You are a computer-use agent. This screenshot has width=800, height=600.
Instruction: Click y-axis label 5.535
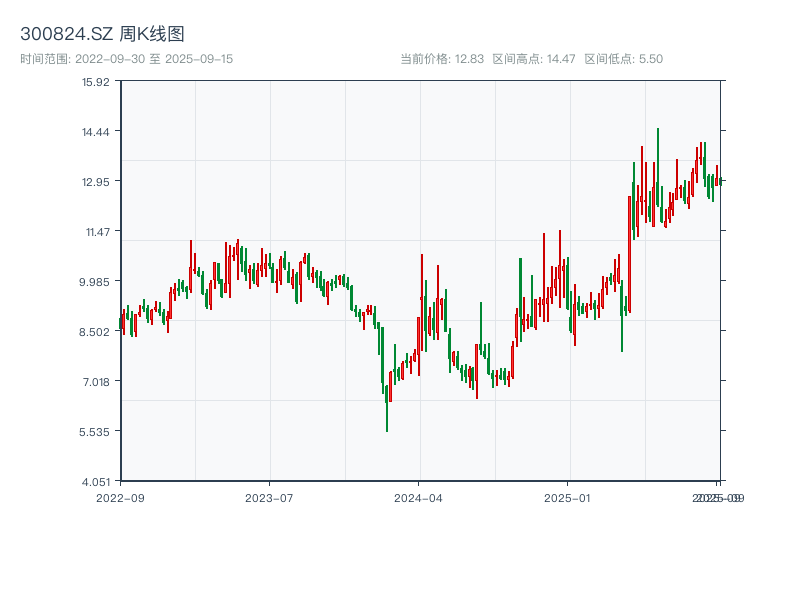pos(94,432)
